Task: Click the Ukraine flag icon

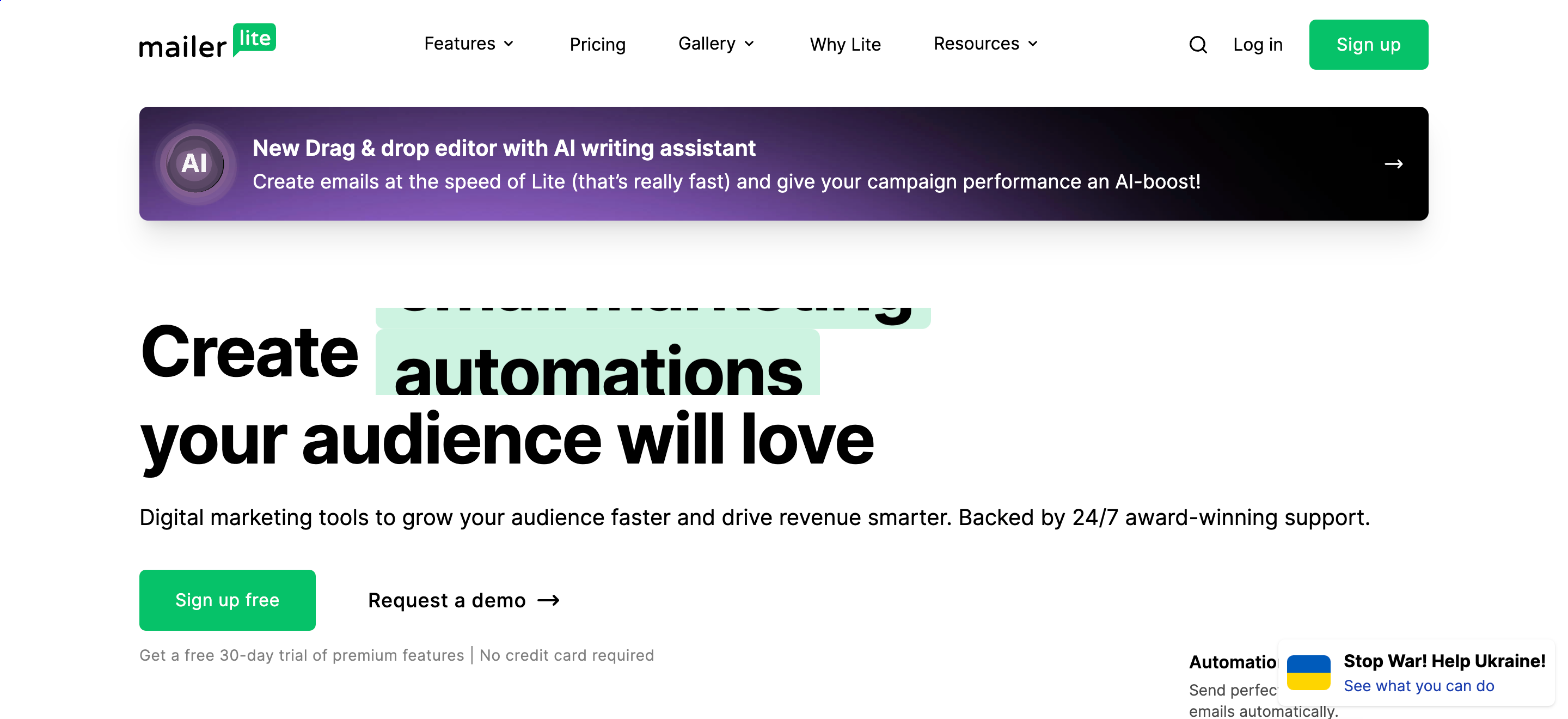Action: click(1308, 672)
